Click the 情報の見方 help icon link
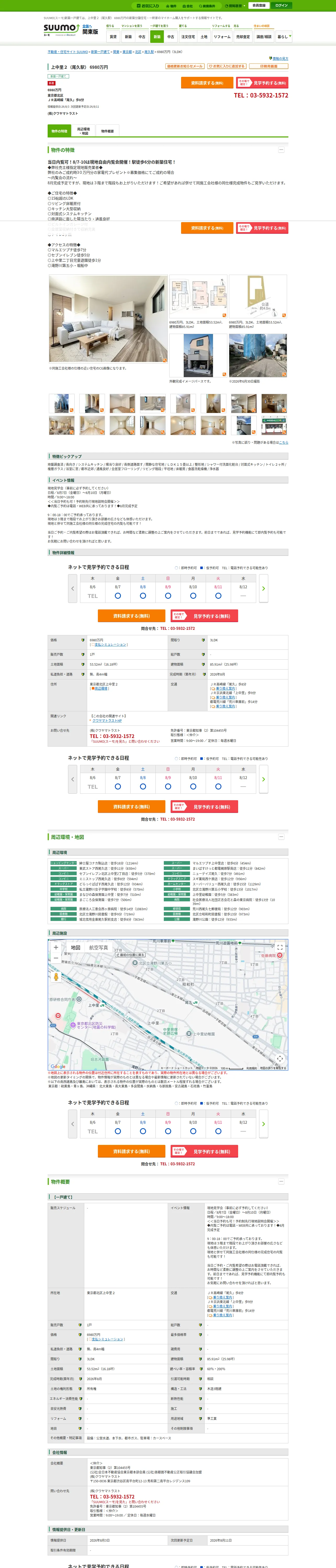Viewport: 336px width, 1568px height. pyautogui.click(x=279, y=59)
